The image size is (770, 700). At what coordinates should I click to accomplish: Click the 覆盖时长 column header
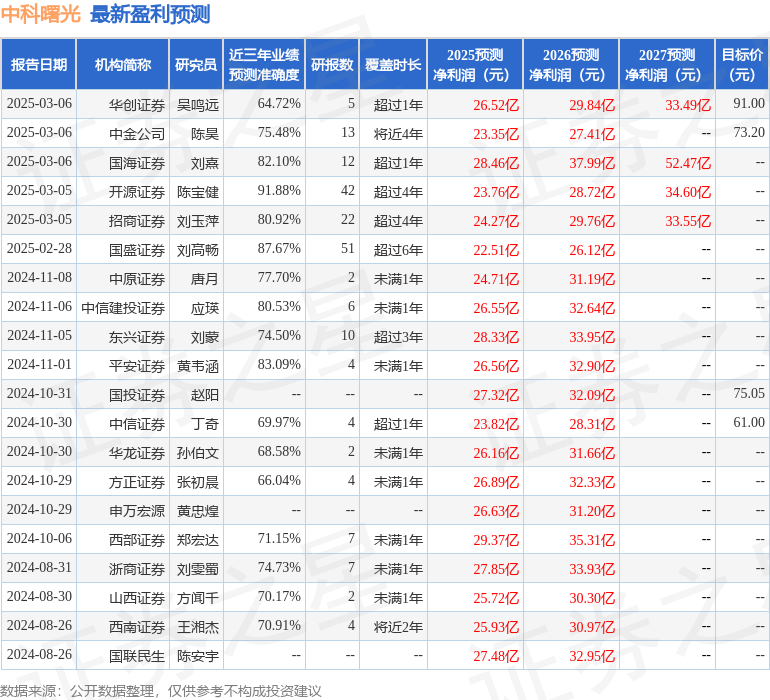pyautogui.click(x=393, y=64)
